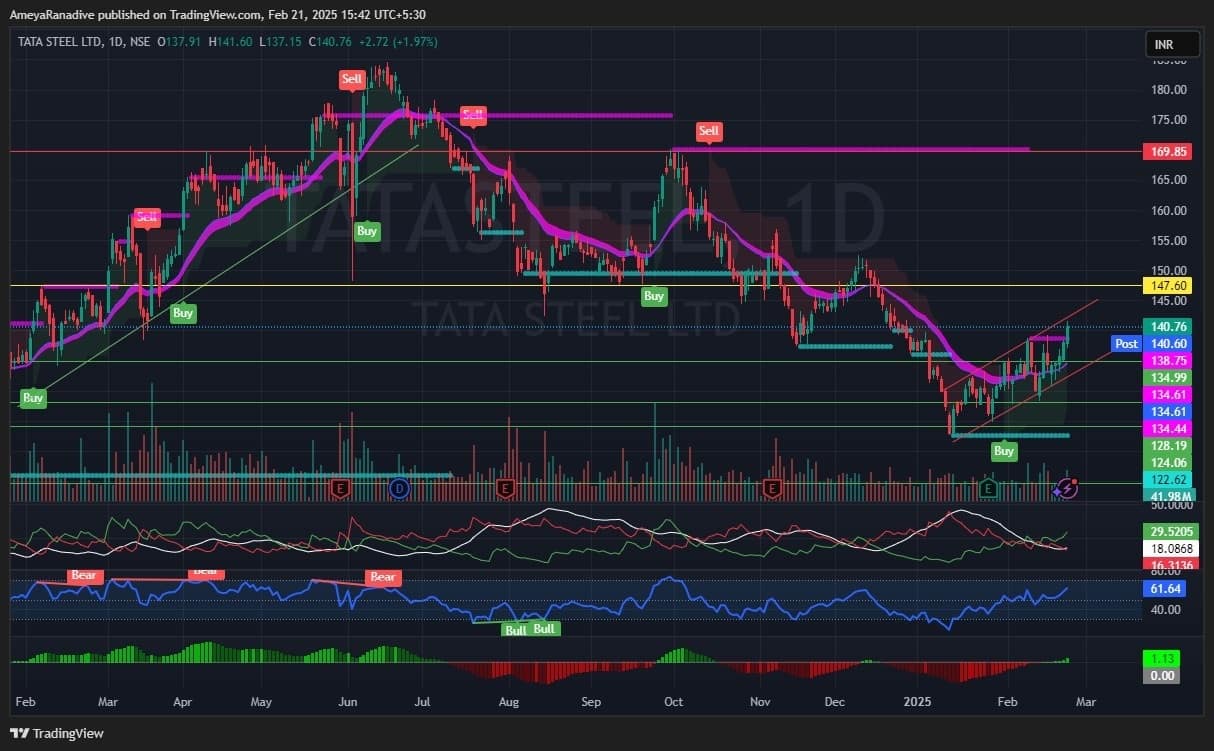
Task: Click the TATA STEEL LTD symbol title
Action: (x=61, y=41)
